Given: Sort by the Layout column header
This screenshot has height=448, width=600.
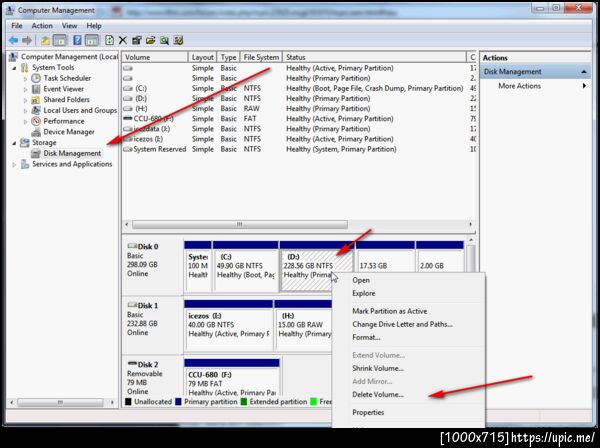Looking at the screenshot, I should [x=202, y=57].
